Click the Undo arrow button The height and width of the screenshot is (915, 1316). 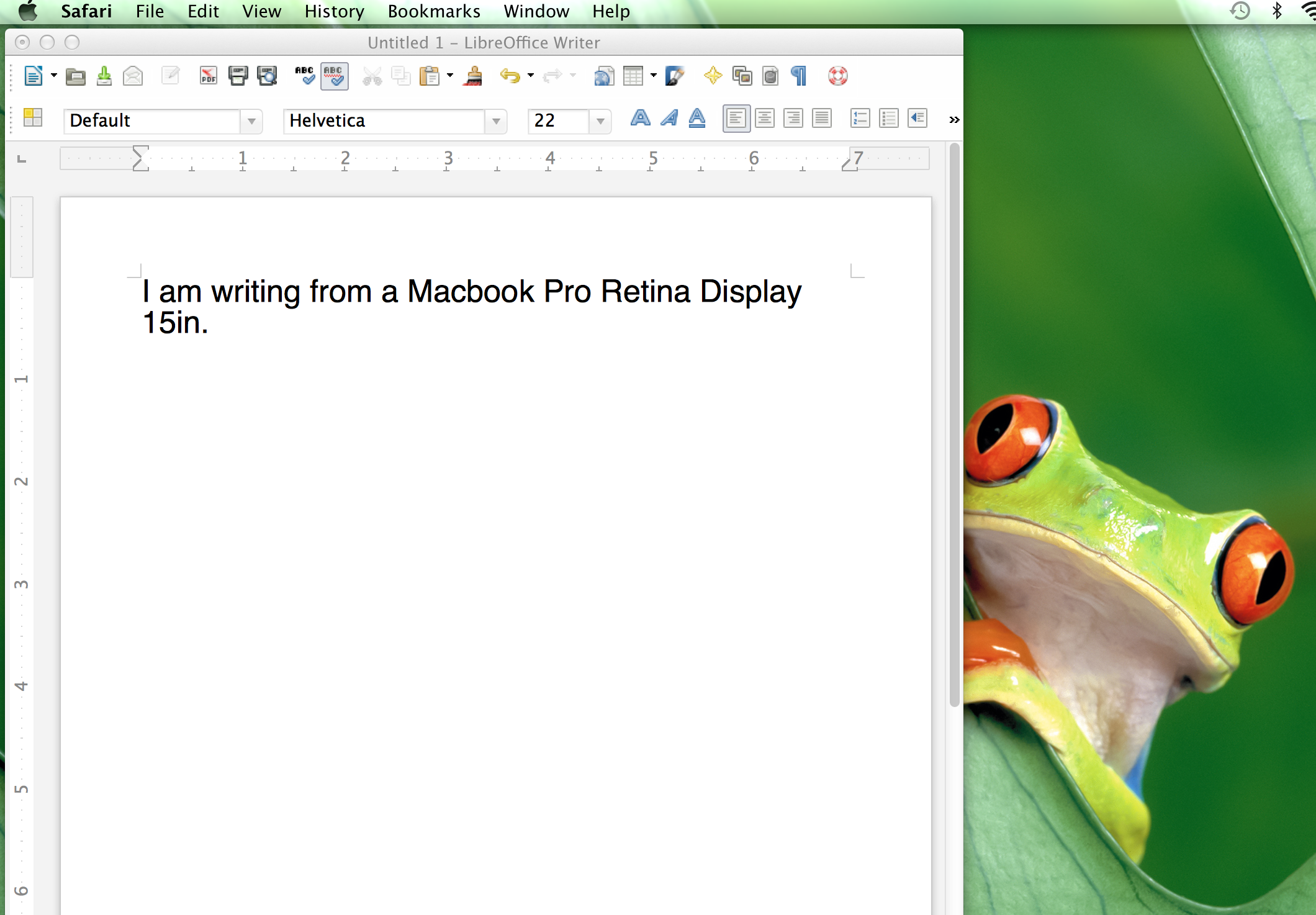[509, 76]
